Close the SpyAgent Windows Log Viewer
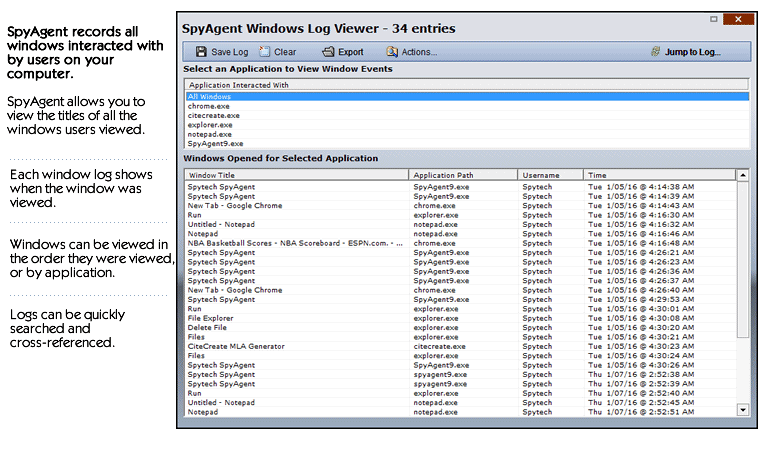 738,19
